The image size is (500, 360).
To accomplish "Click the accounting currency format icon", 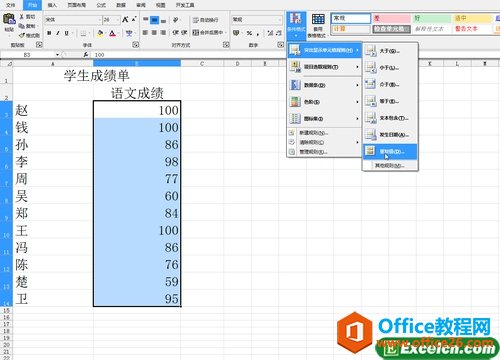I will pos(237,33).
